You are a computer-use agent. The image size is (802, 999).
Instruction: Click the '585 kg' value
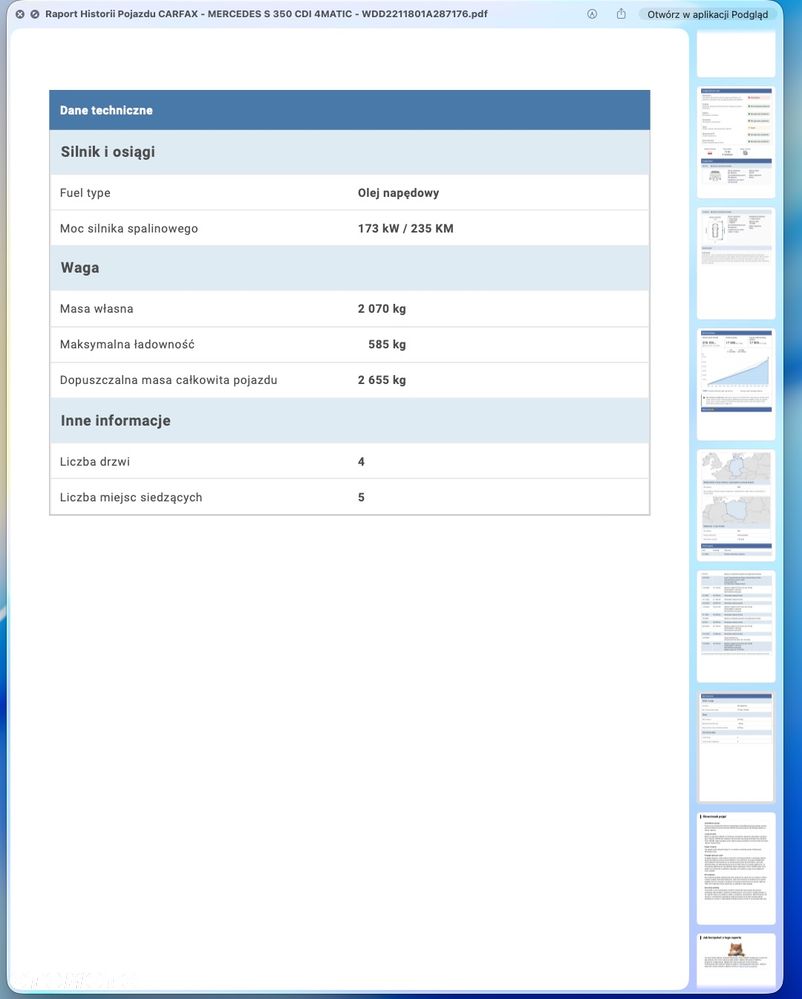point(387,345)
